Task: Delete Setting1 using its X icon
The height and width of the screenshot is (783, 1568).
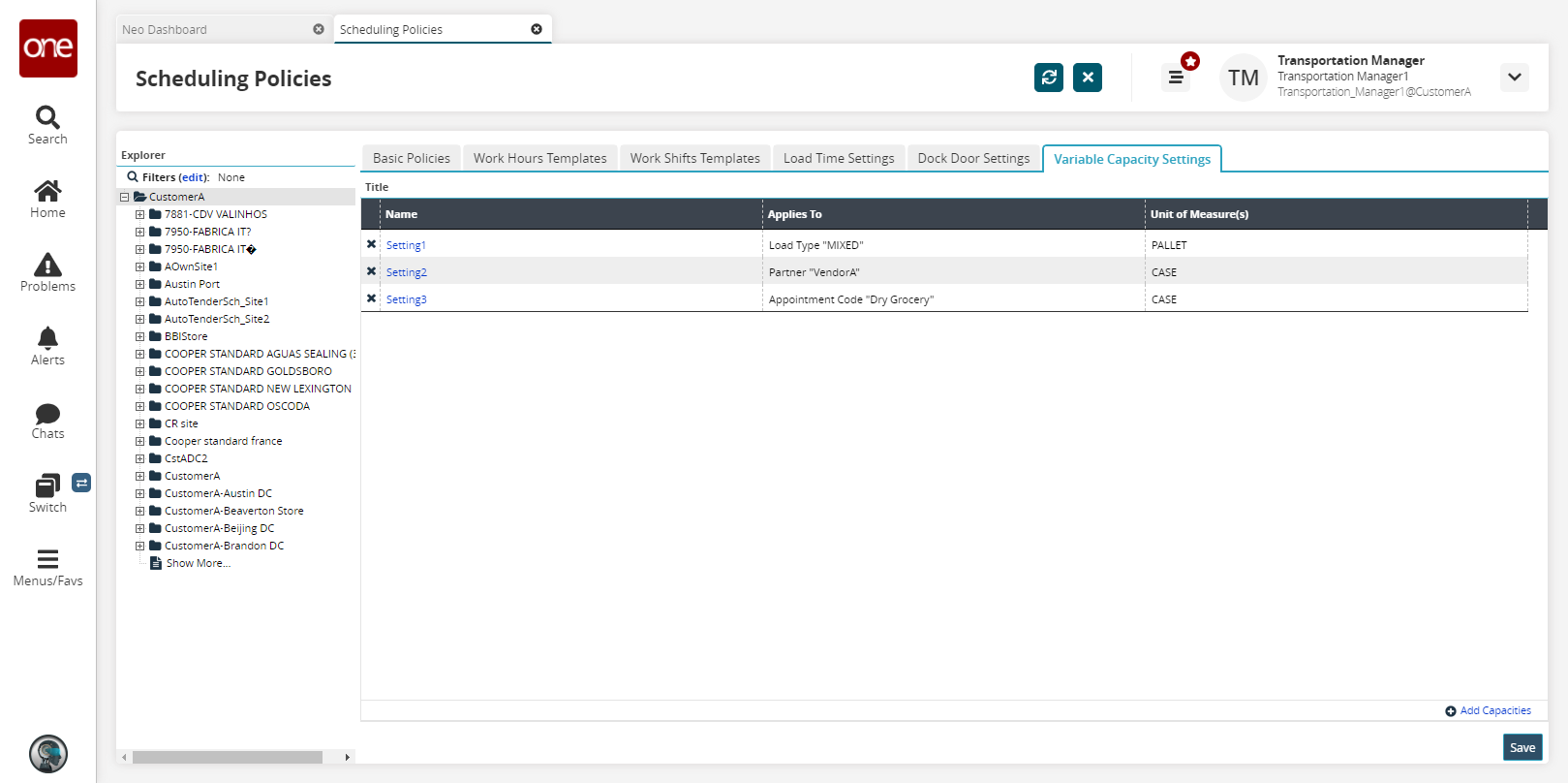Action: (371, 245)
